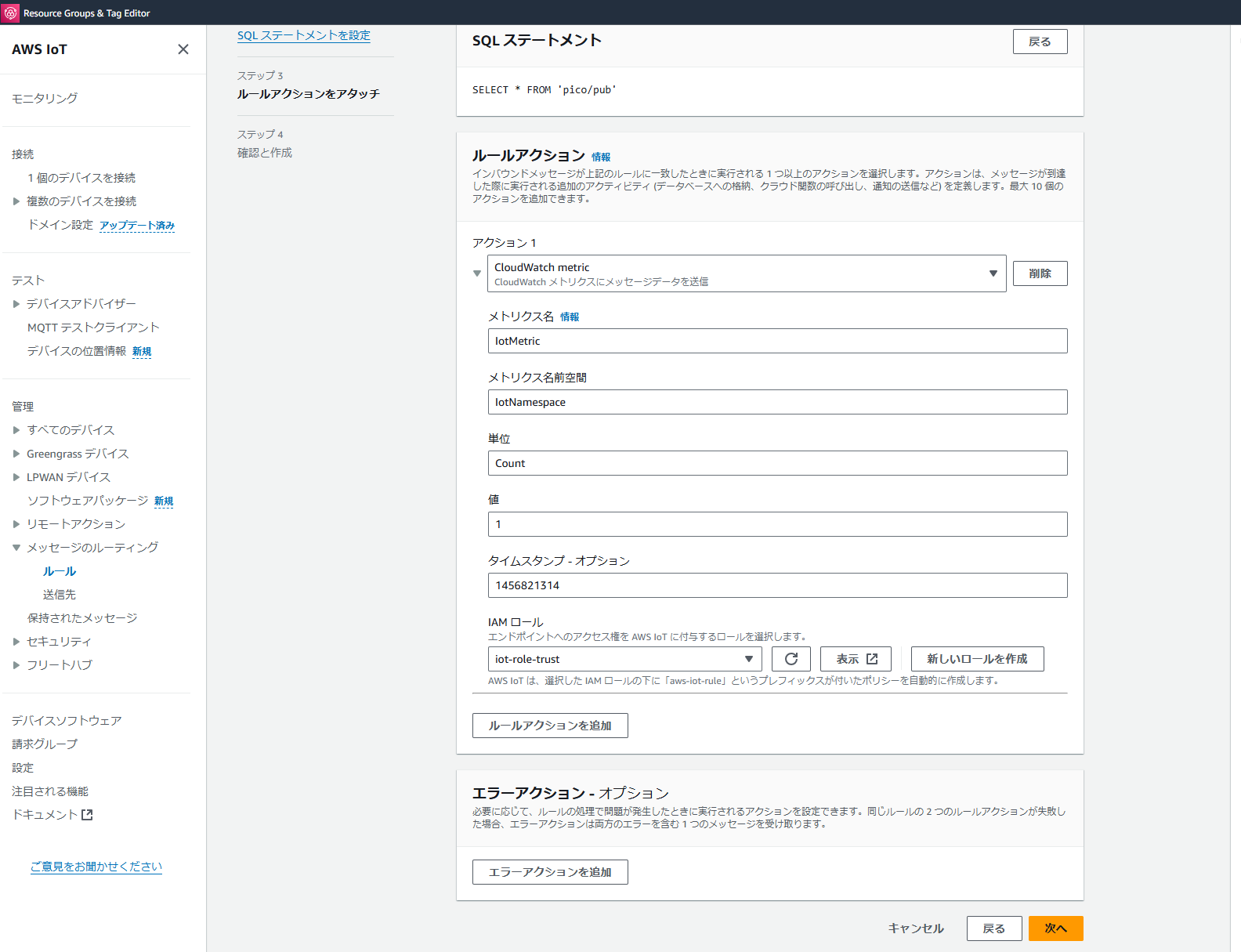Viewport: 1241px width, 952px height.
Task: Focus the 値 field containing 1
Action: tap(777, 524)
